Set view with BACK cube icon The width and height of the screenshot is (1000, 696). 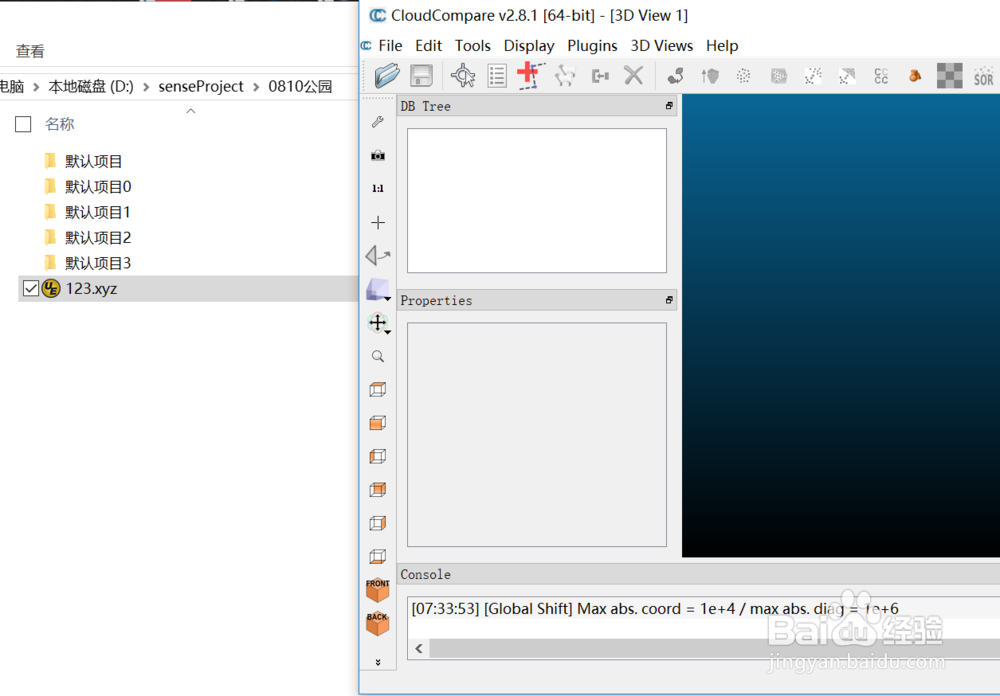point(378,623)
